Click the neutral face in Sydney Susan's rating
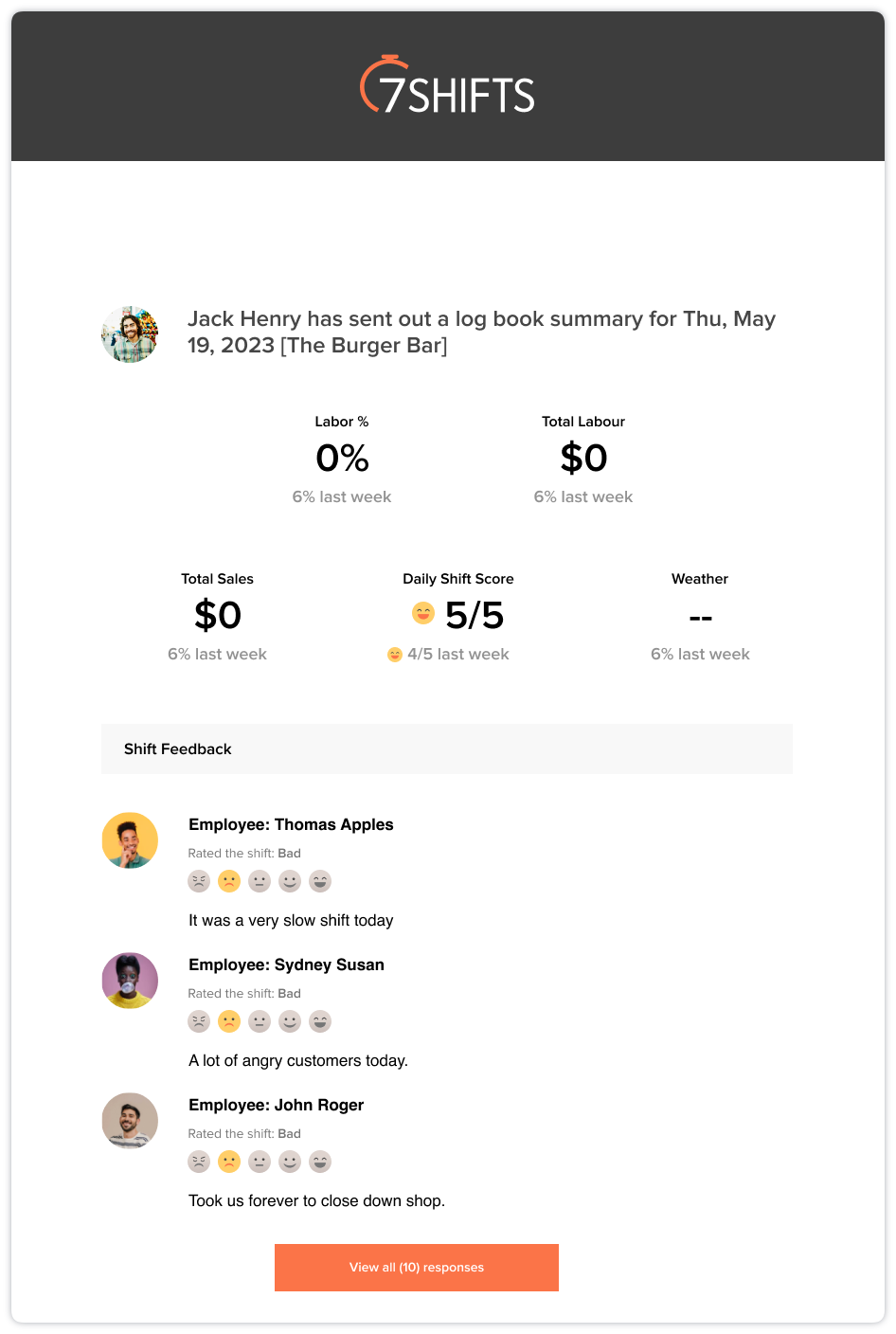Image resolution: width=896 pixels, height=1334 pixels. pyautogui.click(x=260, y=1021)
